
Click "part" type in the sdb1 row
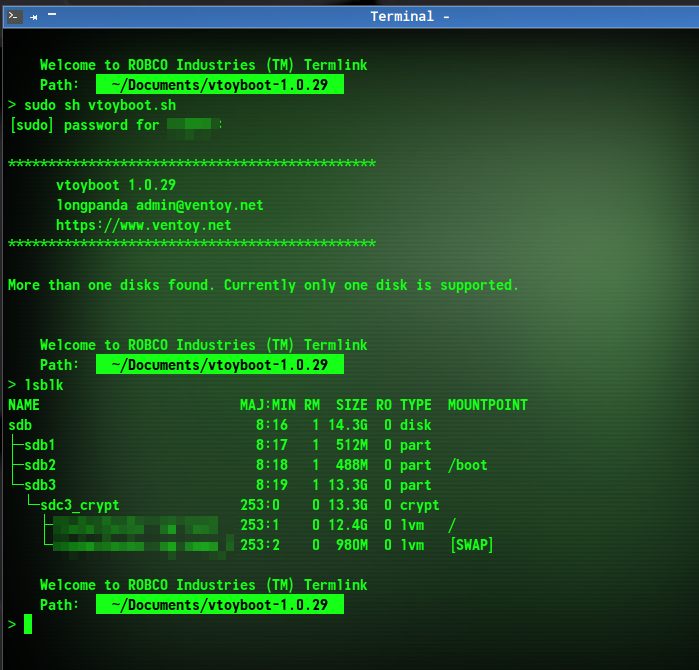[415, 446]
